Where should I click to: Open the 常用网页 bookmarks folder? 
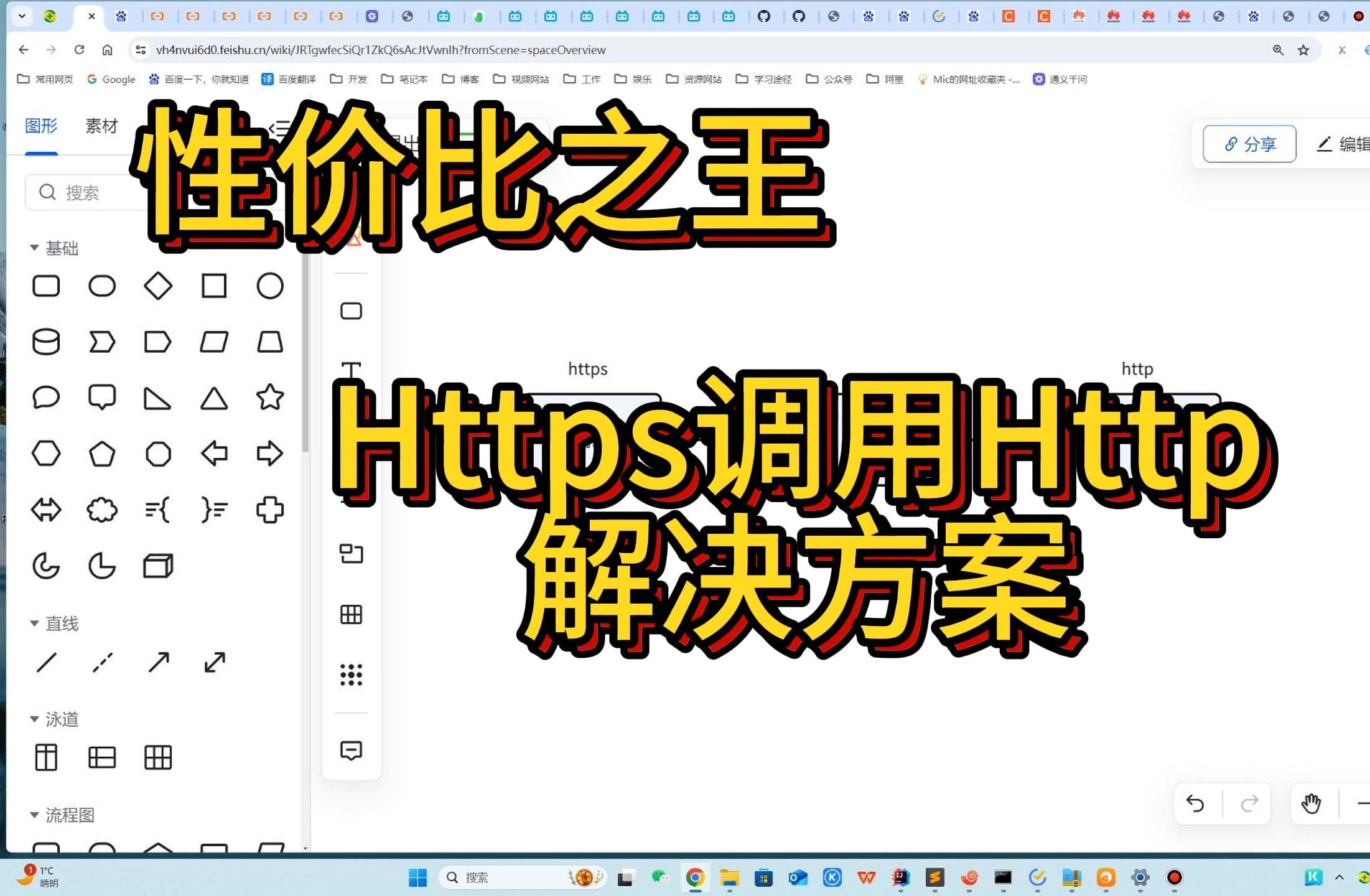click(x=45, y=79)
